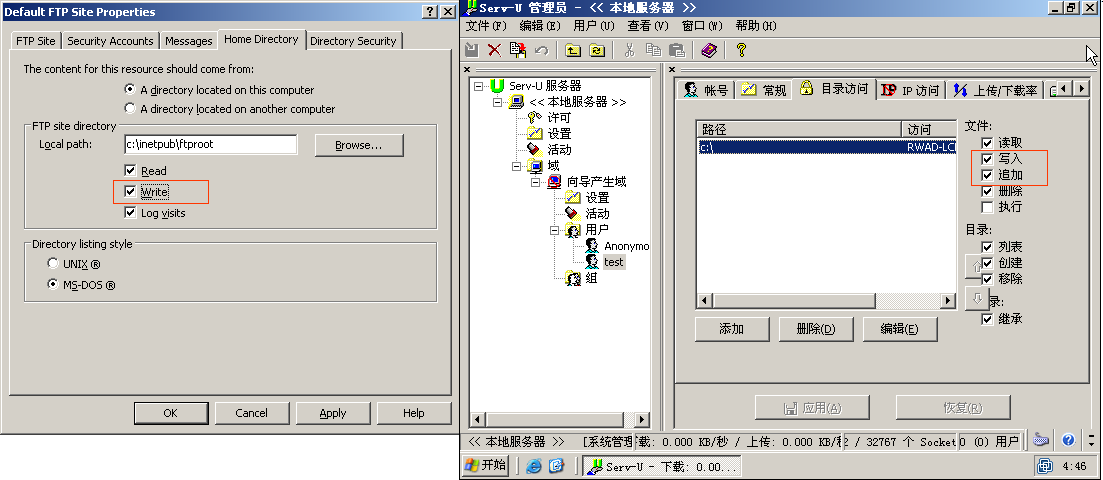Viewport: 1103px width, 480px height.
Task: Click the move-down arrow button beside path list
Action: 975,298
